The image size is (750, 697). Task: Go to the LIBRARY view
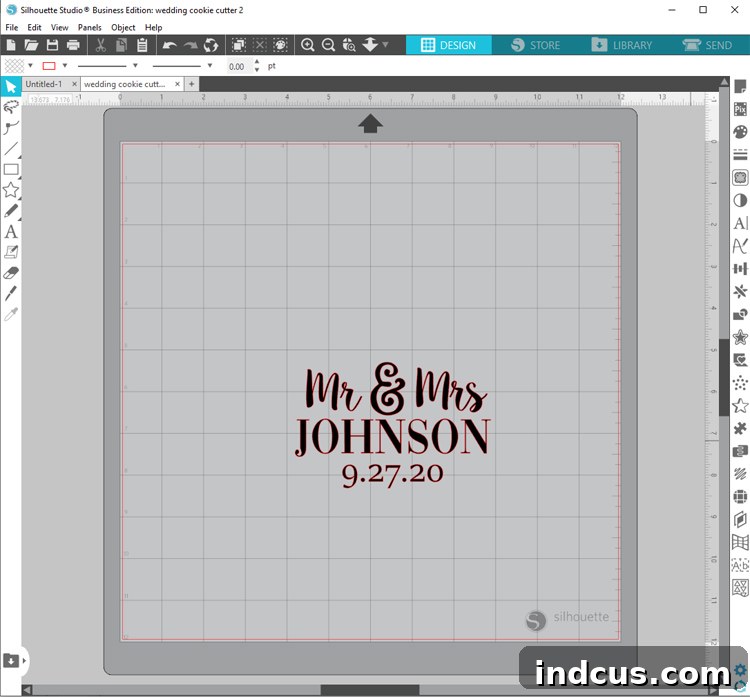click(621, 45)
